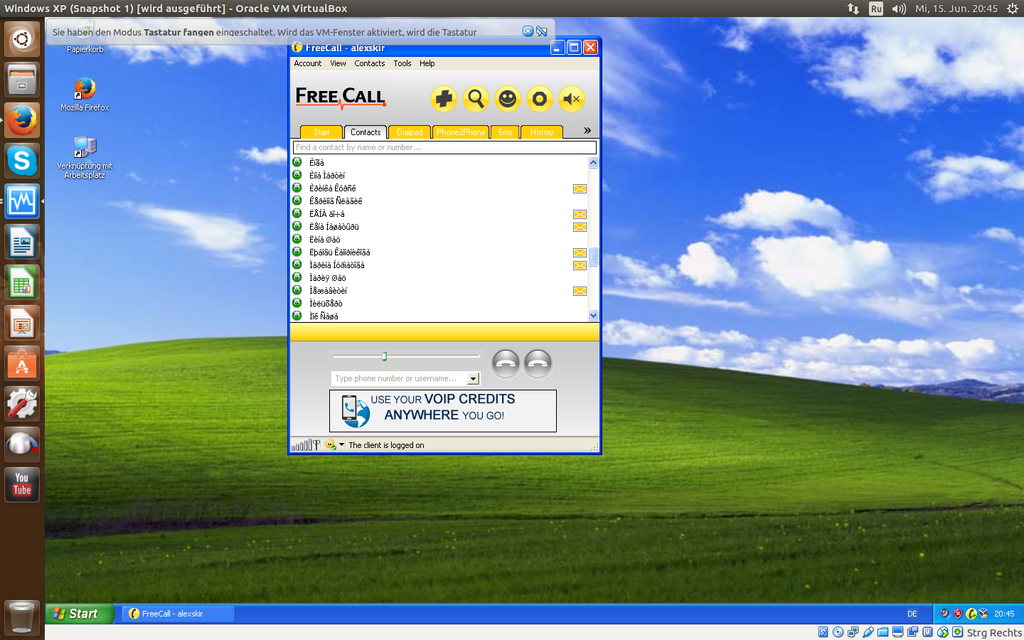Click the smiley face icon in FreeCall
1024x640 pixels.
coord(507,99)
